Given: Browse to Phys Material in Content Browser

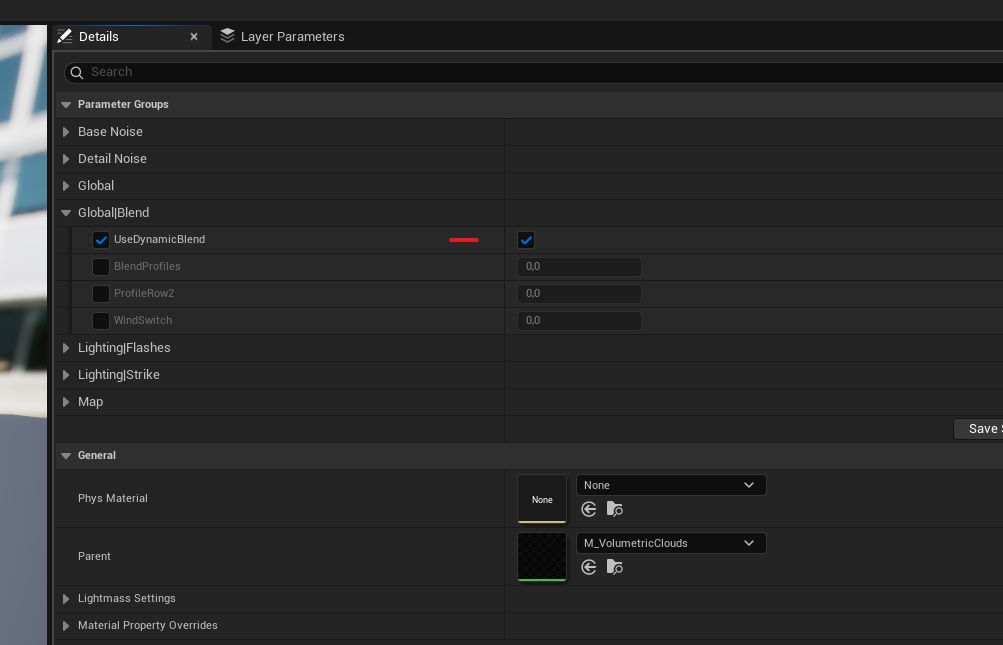Looking at the screenshot, I should pos(615,509).
